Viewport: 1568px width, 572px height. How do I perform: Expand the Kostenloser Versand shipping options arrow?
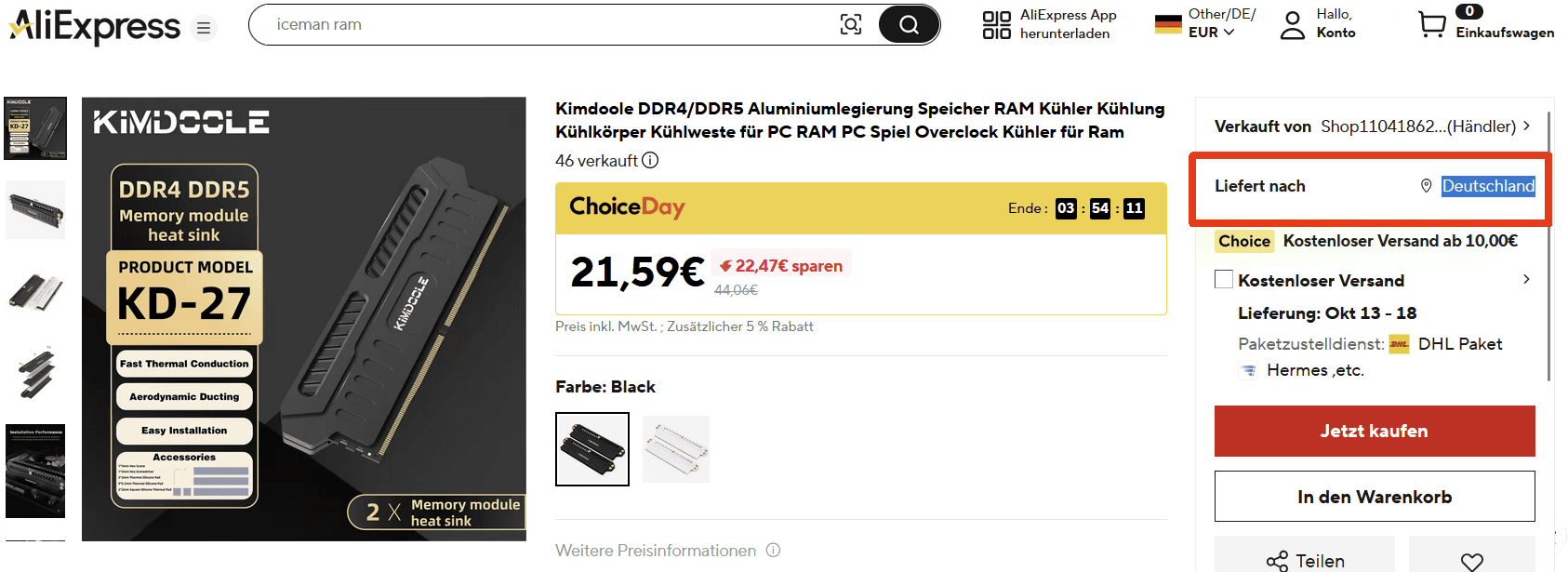coord(1526,279)
